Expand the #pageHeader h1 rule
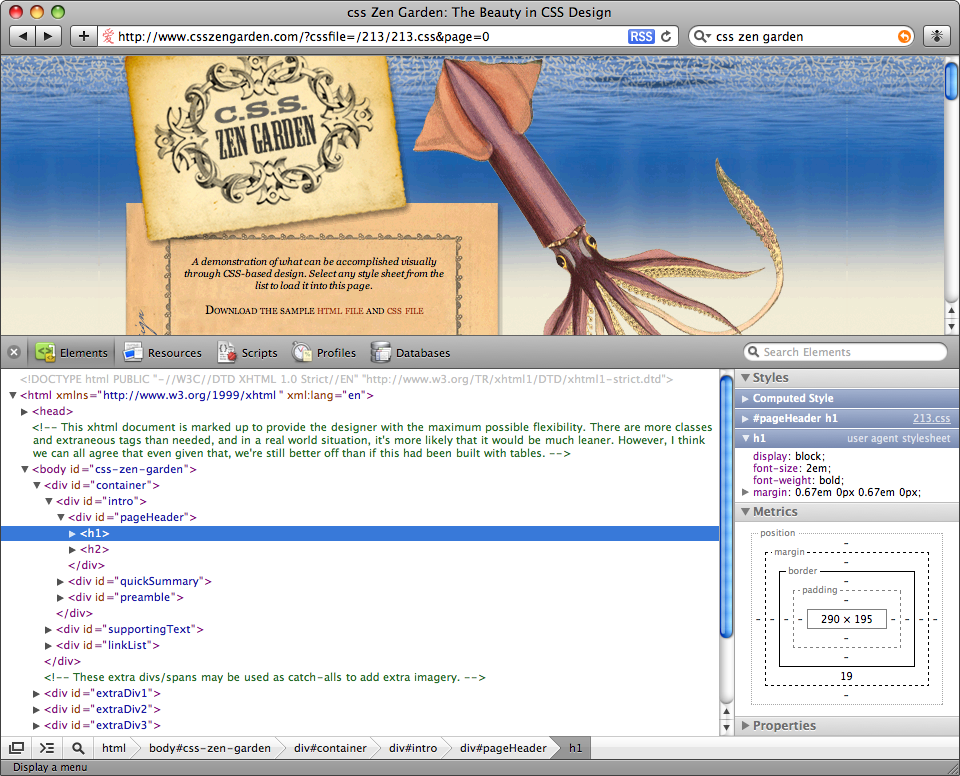The height and width of the screenshot is (776, 960). [x=745, y=418]
